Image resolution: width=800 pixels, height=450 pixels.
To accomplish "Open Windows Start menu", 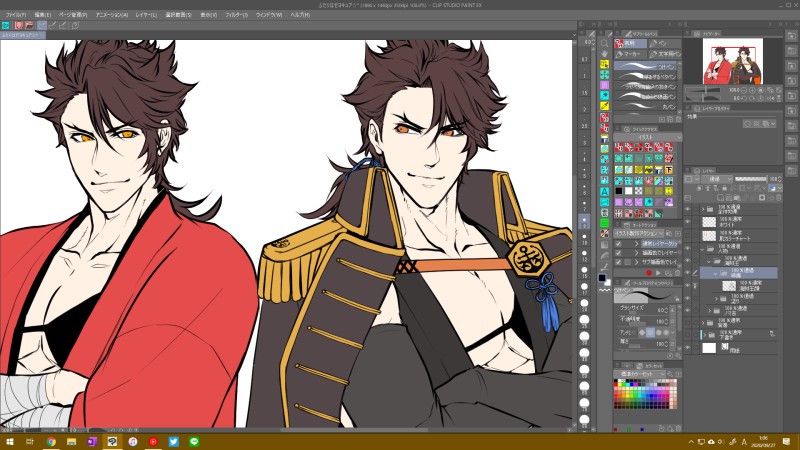I will 10,441.
